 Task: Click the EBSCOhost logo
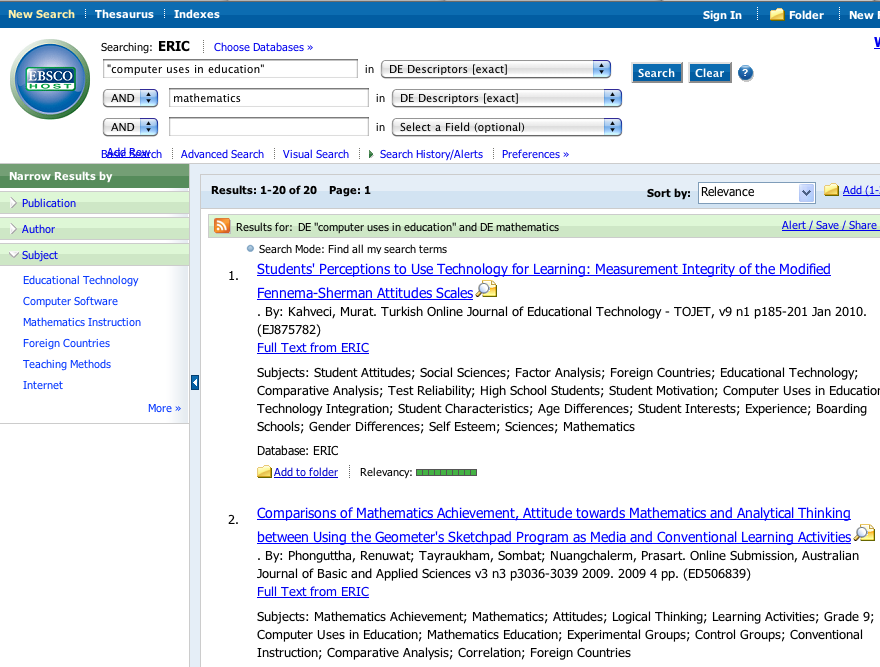(x=50, y=80)
